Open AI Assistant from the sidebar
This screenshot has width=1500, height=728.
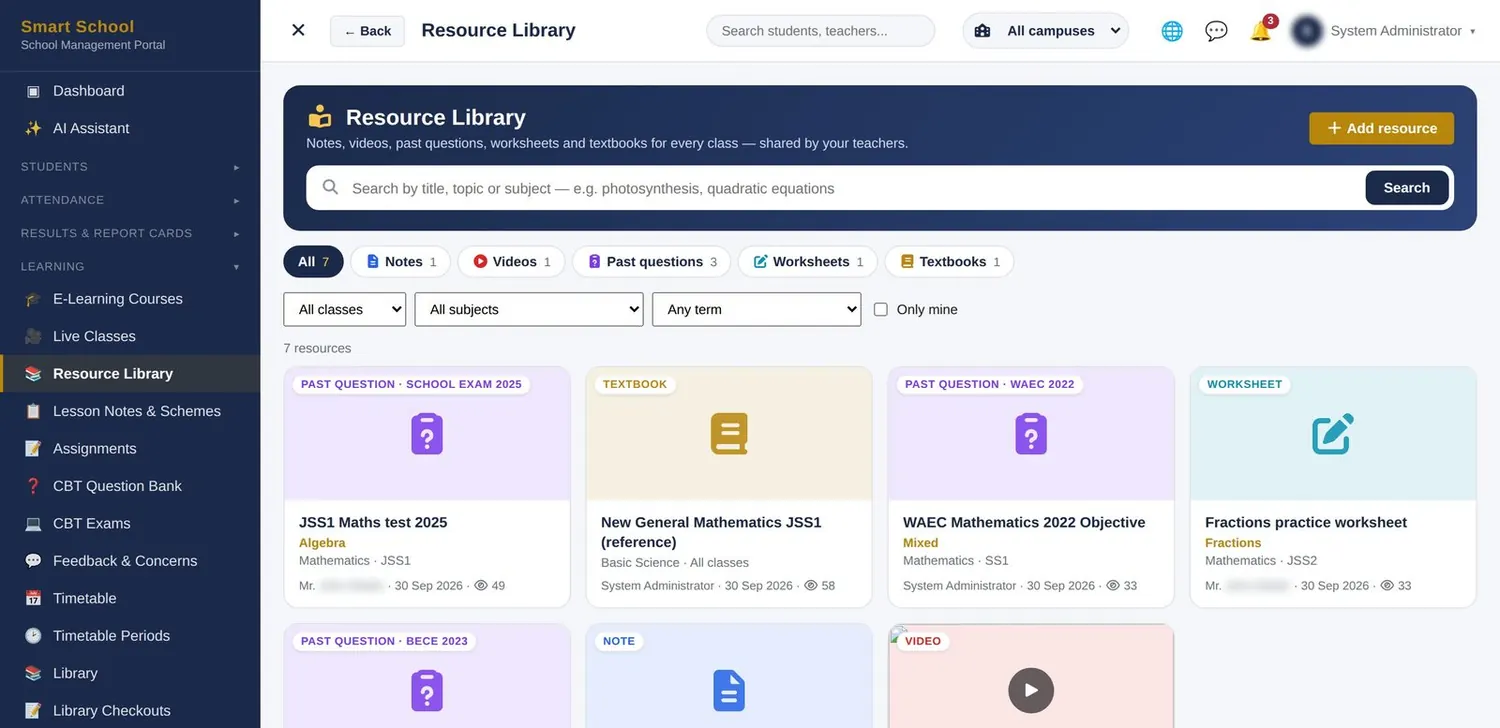[x=130, y=128]
